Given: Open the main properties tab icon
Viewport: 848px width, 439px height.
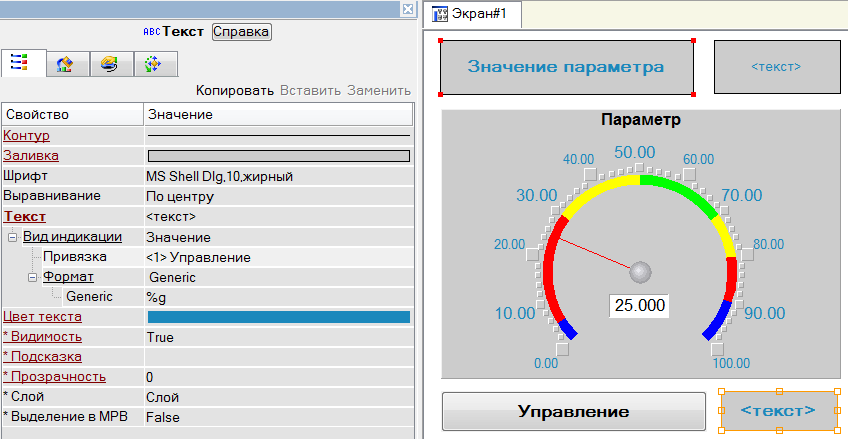Looking at the screenshot, I should tap(19, 64).
